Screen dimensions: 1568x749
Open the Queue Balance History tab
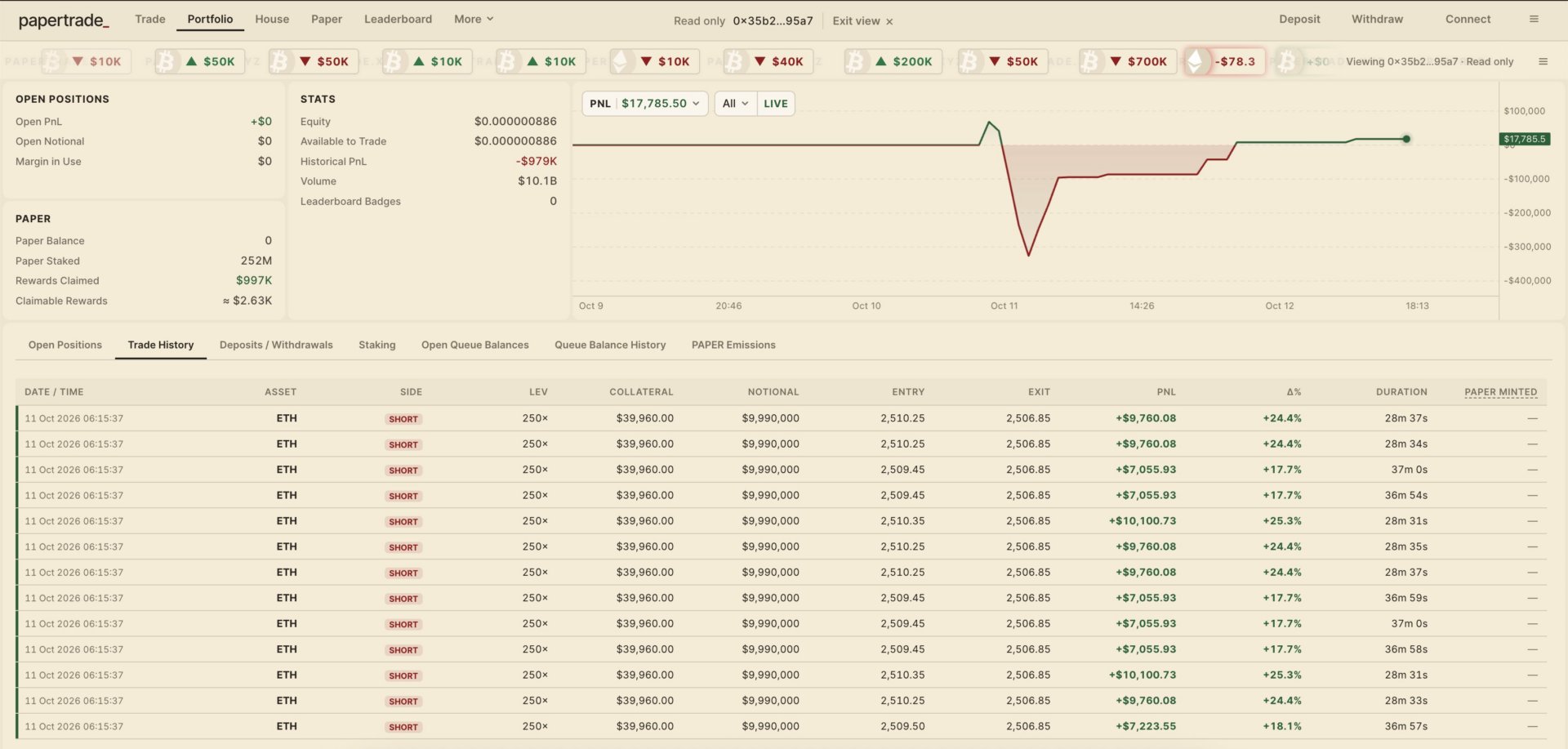610,345
